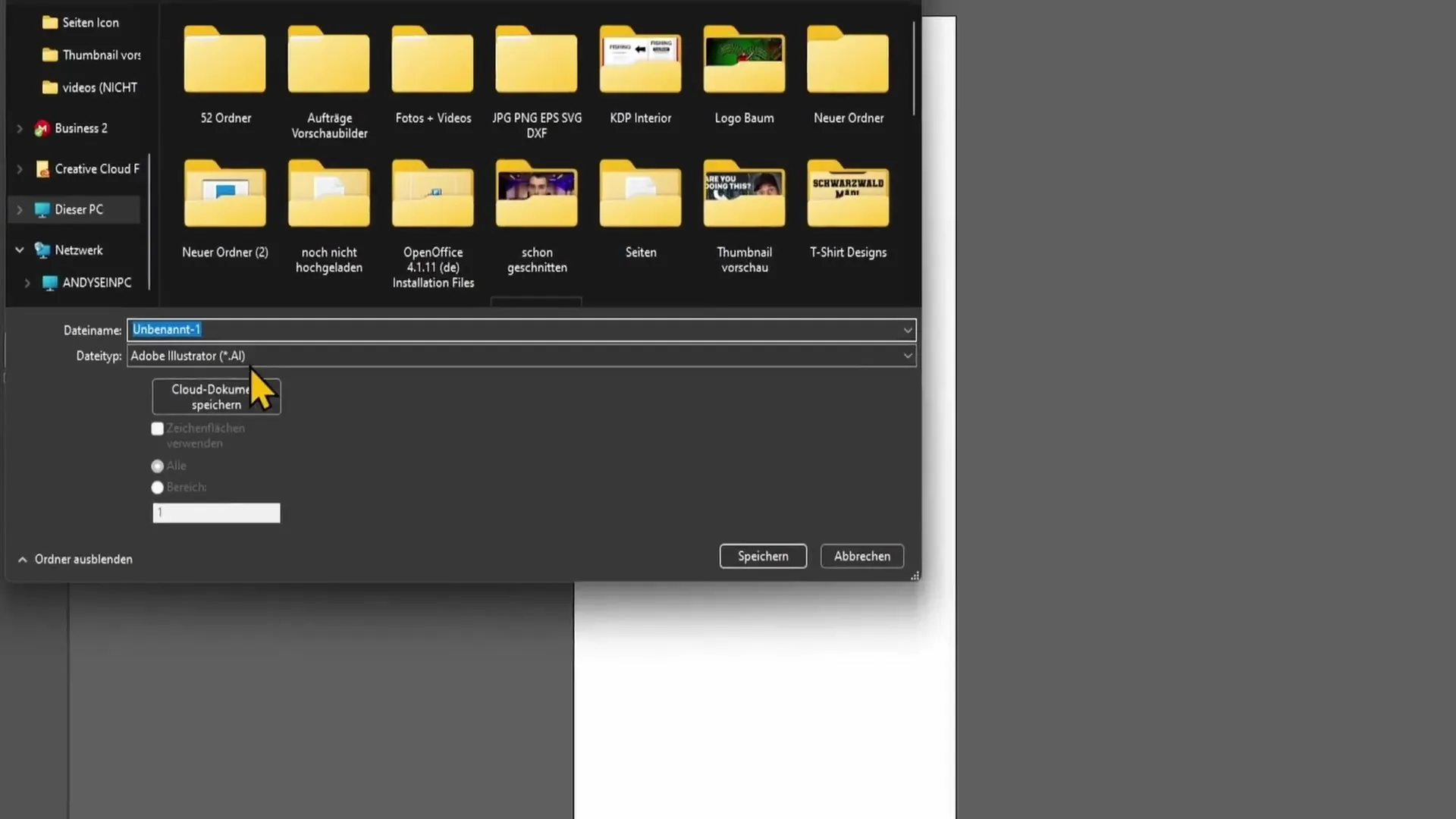This screenshot has height=819, width=1456.
Task: Expand the Netzwerk tree item
Action: (19, 250)
